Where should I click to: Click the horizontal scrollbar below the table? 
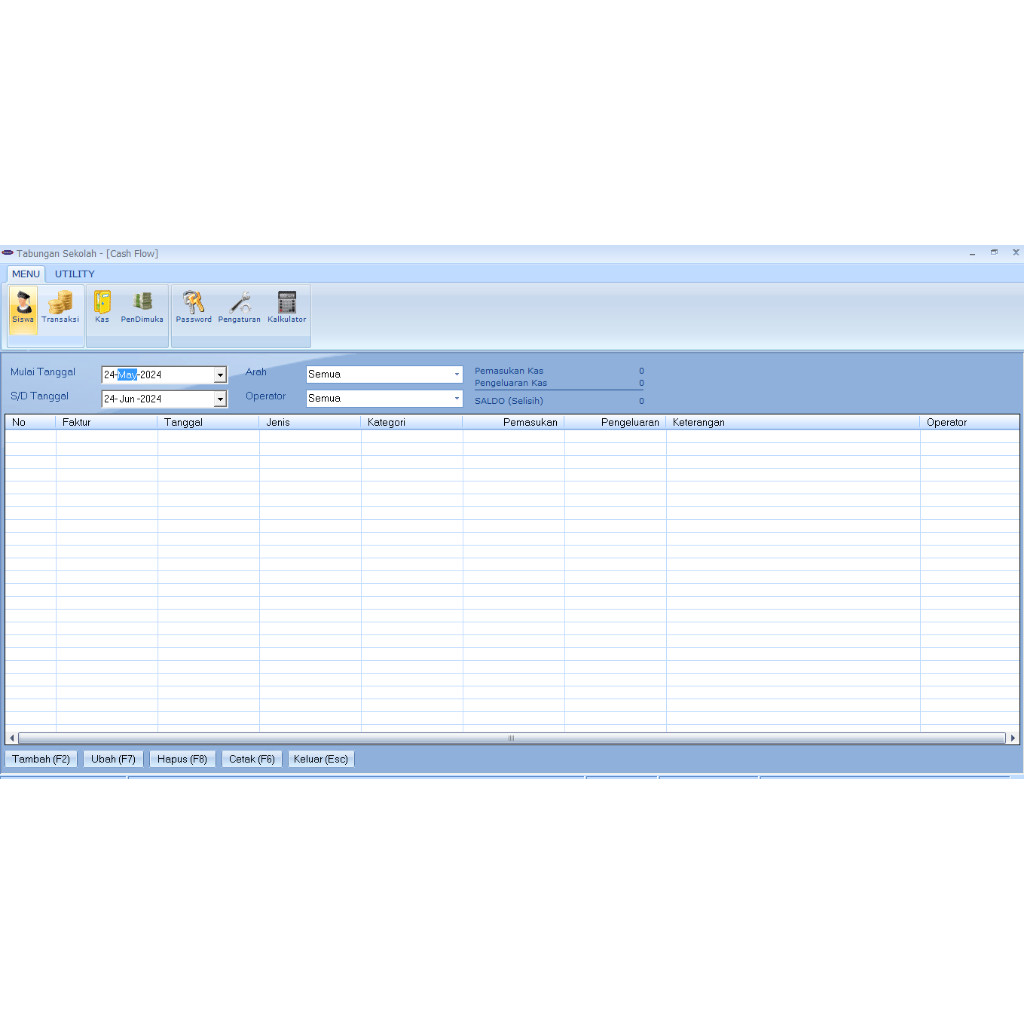point(510,738)
